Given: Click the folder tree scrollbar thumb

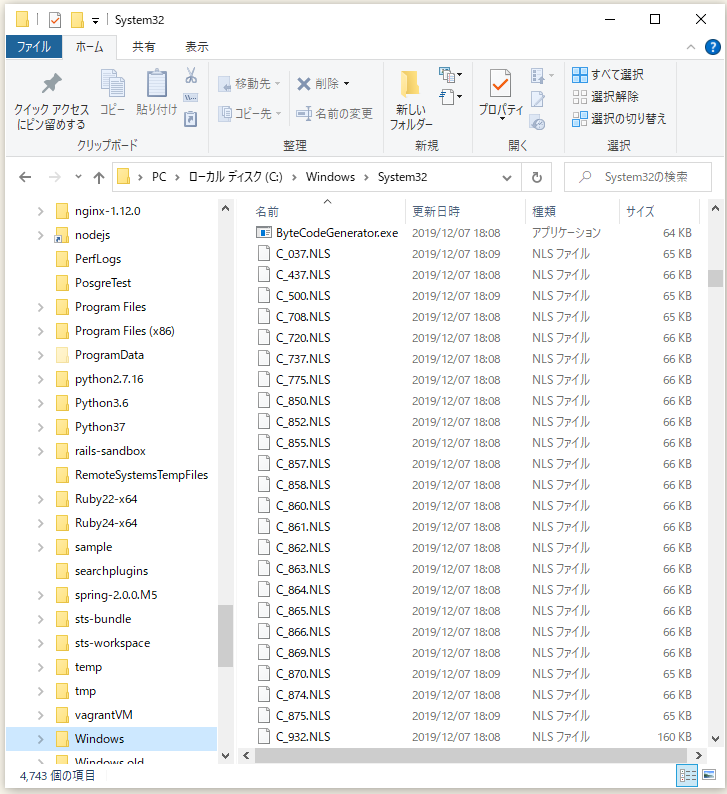Looking at the screenshot, I should (225, 636).
